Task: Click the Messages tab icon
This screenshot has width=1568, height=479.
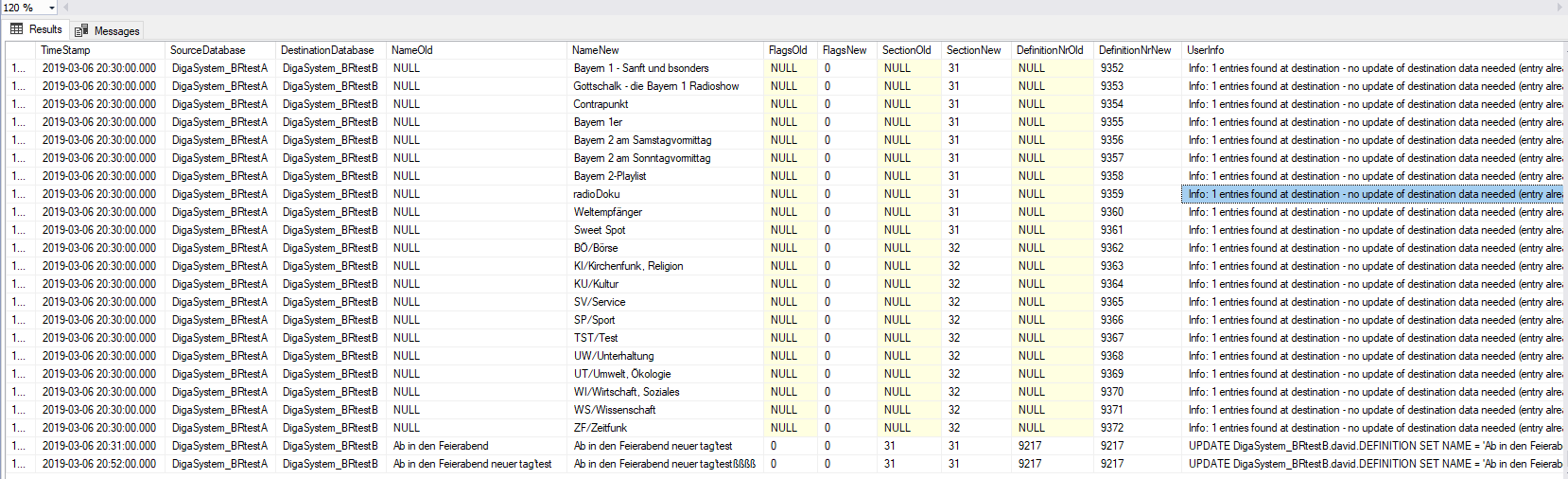Action: point(81,31)
